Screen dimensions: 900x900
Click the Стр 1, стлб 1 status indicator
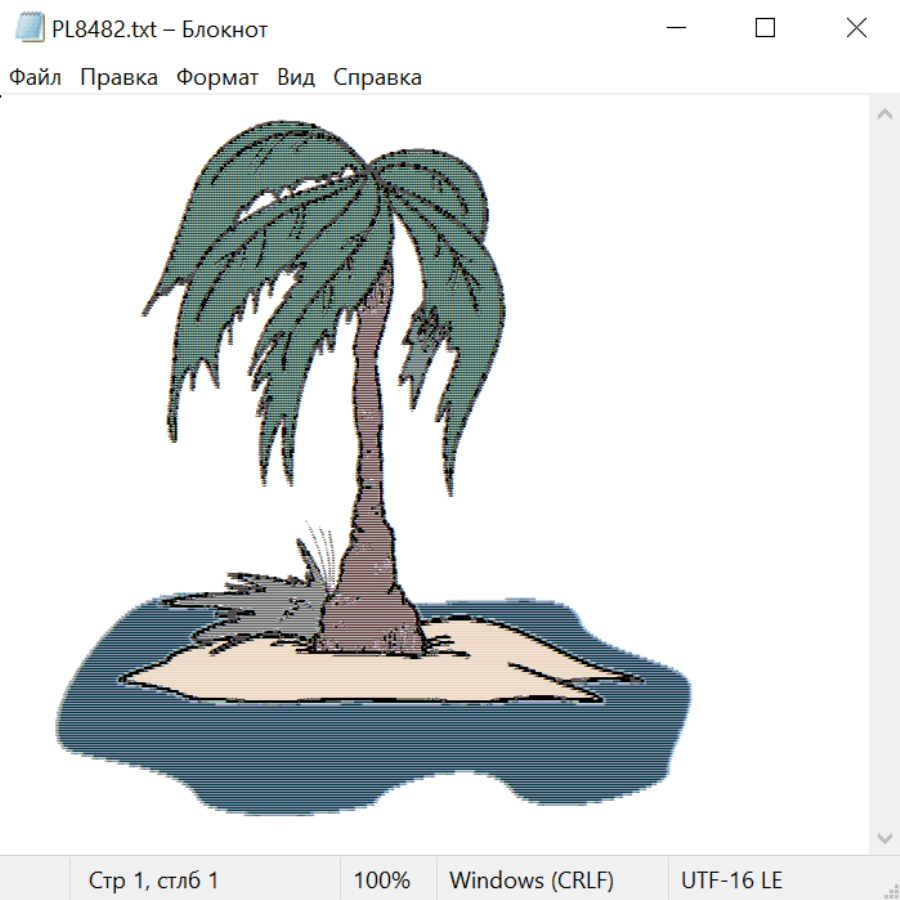tap(153, 881)
